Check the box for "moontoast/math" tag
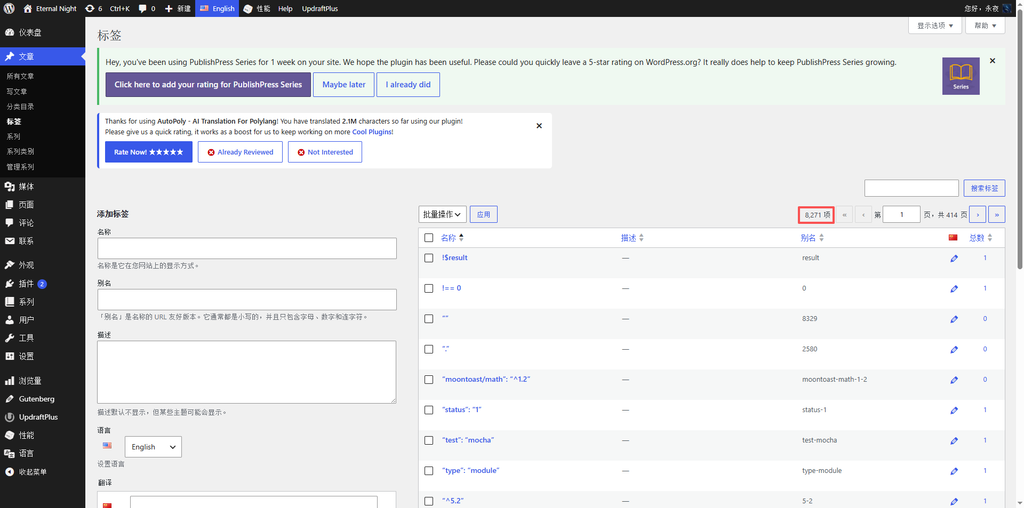The image size is (1024, 508). point(428,379)
